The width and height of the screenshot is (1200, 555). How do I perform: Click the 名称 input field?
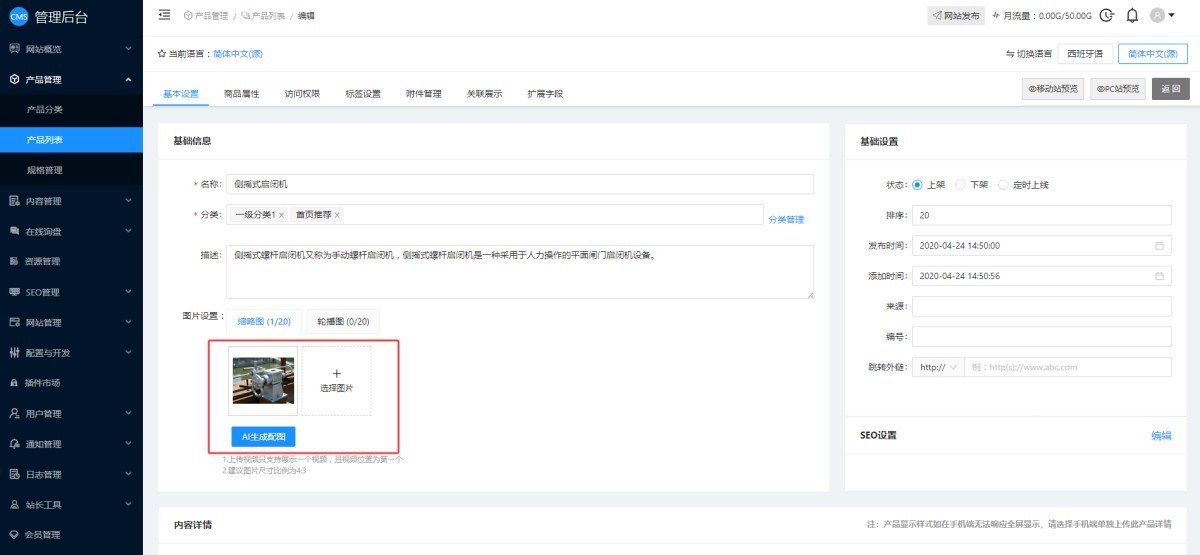point(519,184)
